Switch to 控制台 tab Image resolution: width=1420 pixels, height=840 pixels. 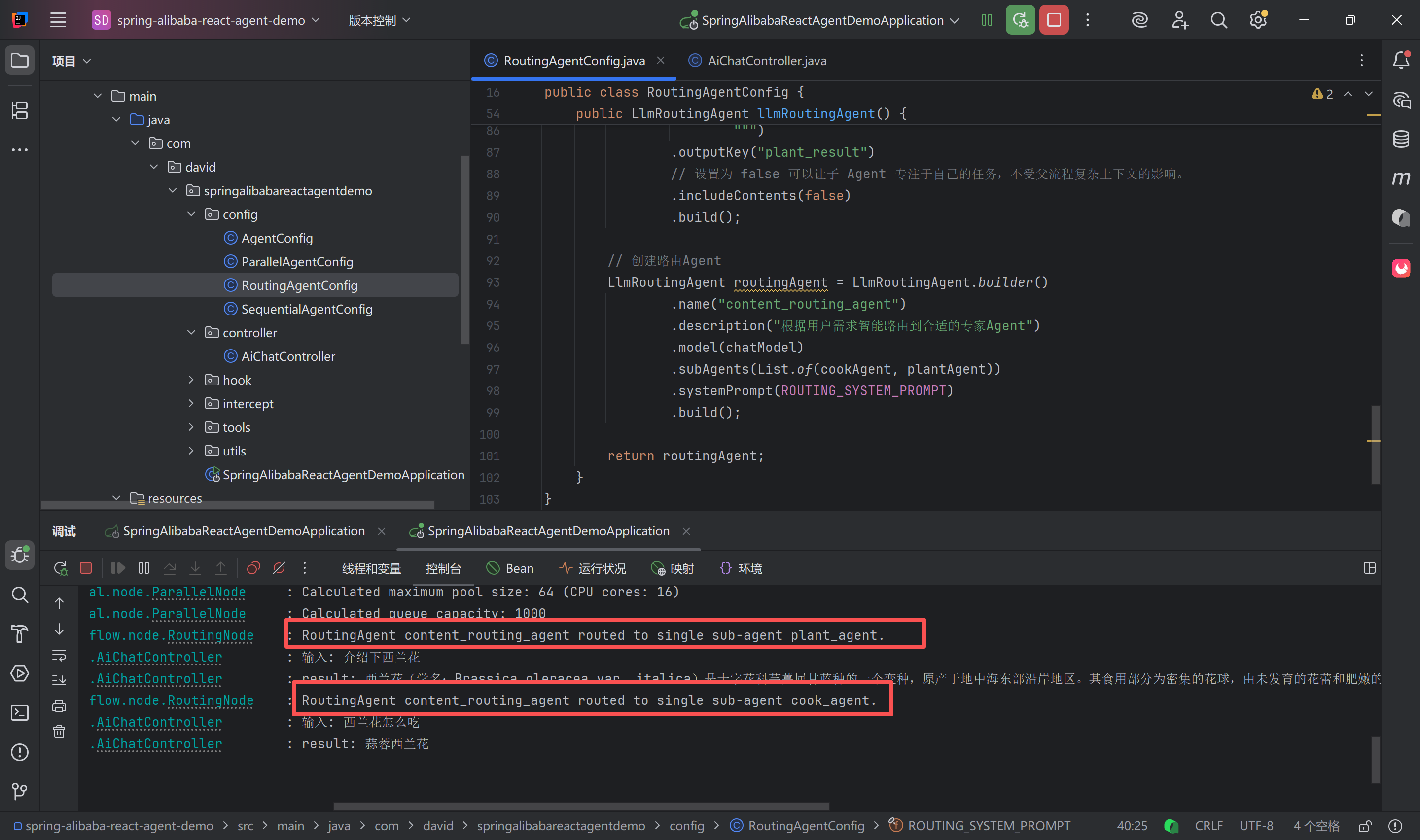pyautogui.click(x=443, y=568)
